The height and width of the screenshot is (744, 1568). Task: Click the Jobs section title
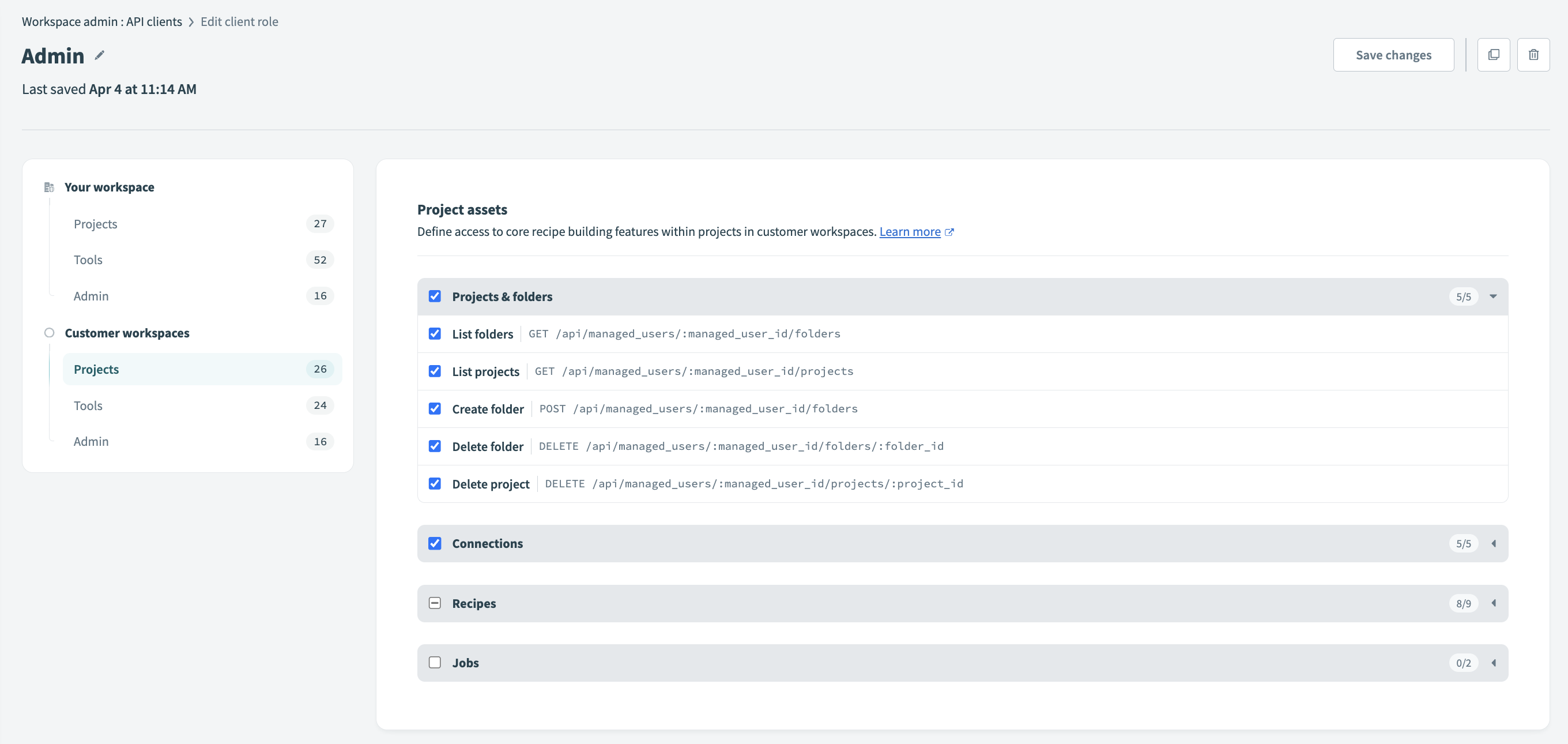[466, 663]
